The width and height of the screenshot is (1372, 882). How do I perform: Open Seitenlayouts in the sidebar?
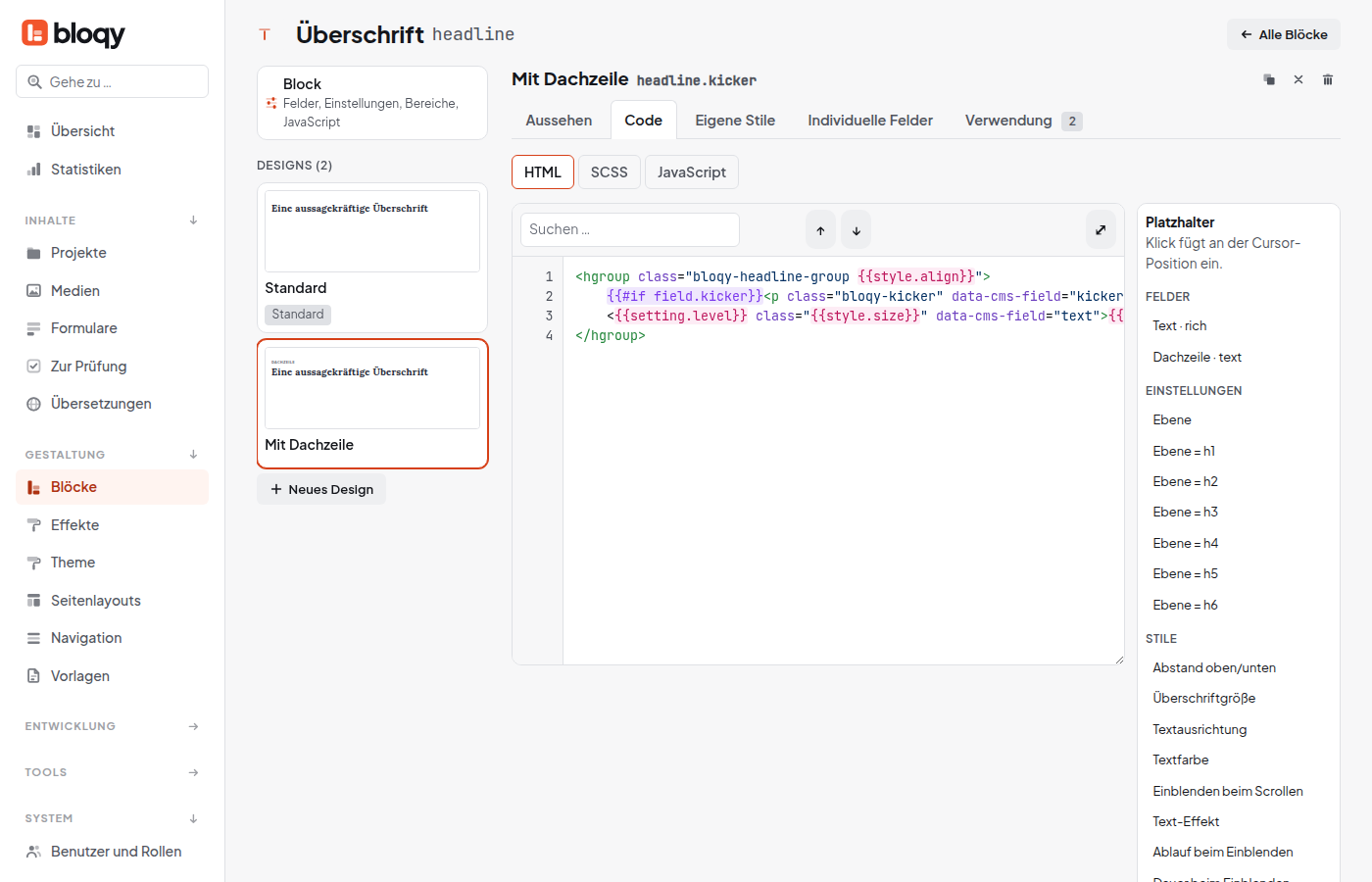pyautogui.click(x=113, y=601)
